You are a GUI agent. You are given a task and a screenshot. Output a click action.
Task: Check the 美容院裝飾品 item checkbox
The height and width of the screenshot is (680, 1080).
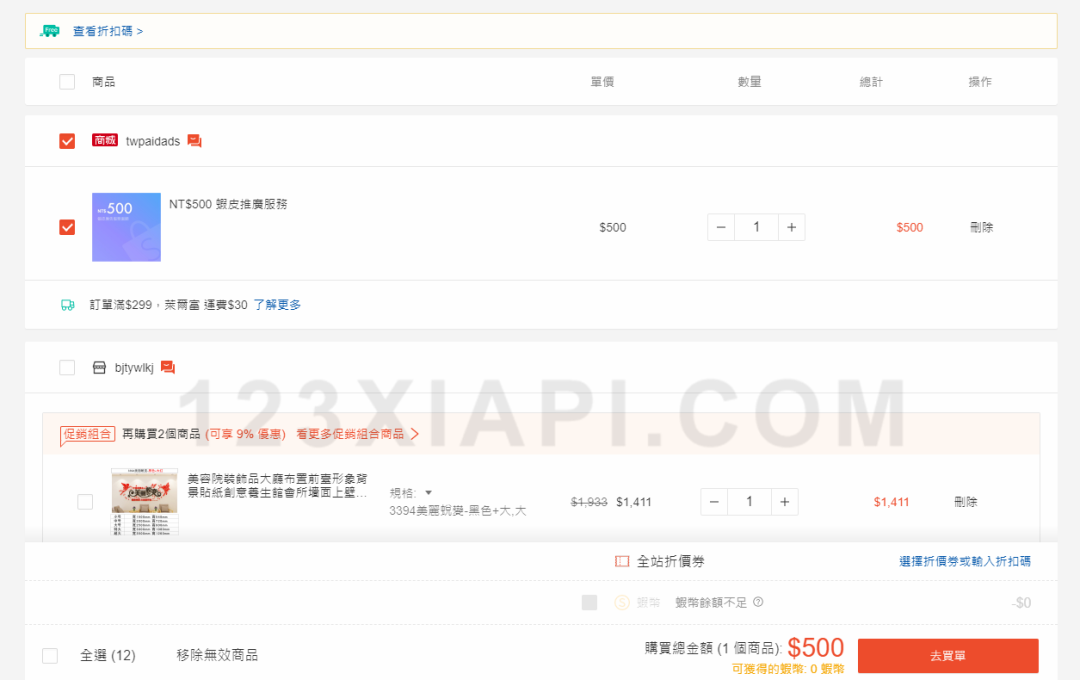[x=85, y=502]
